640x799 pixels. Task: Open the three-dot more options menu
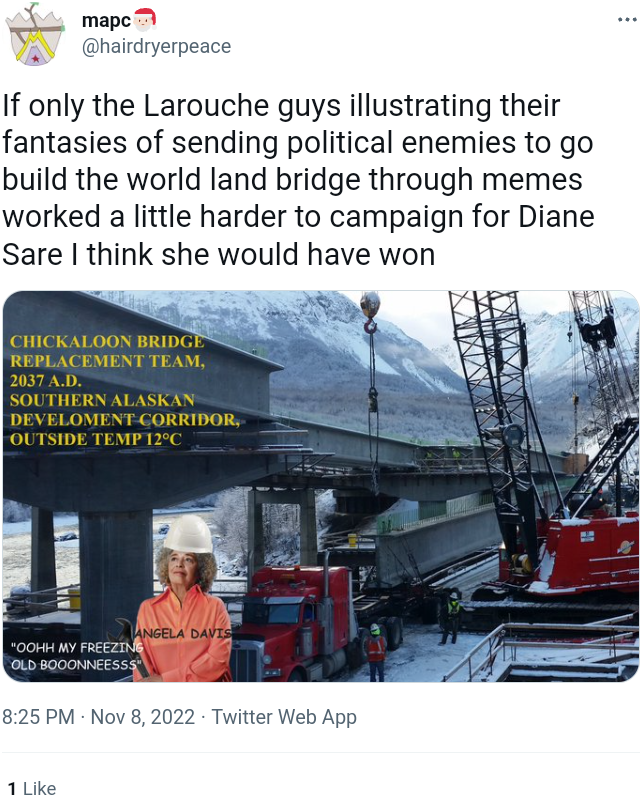pyautogui.click(x=627, y=20)
